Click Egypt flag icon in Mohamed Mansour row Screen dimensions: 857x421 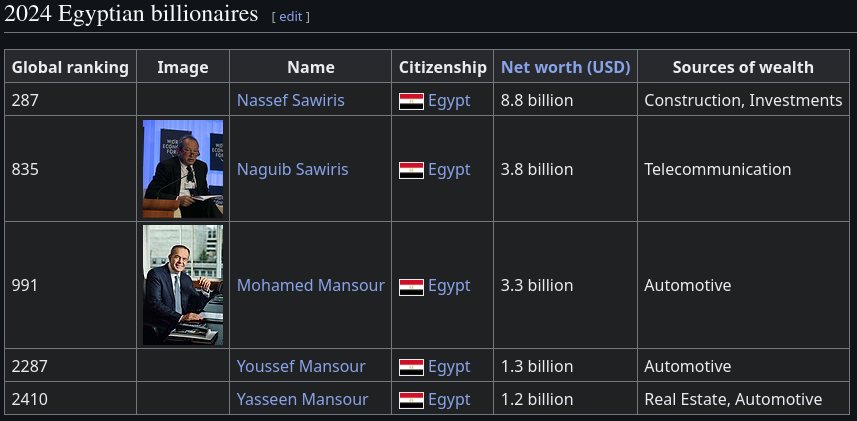[x=411, y=286]
